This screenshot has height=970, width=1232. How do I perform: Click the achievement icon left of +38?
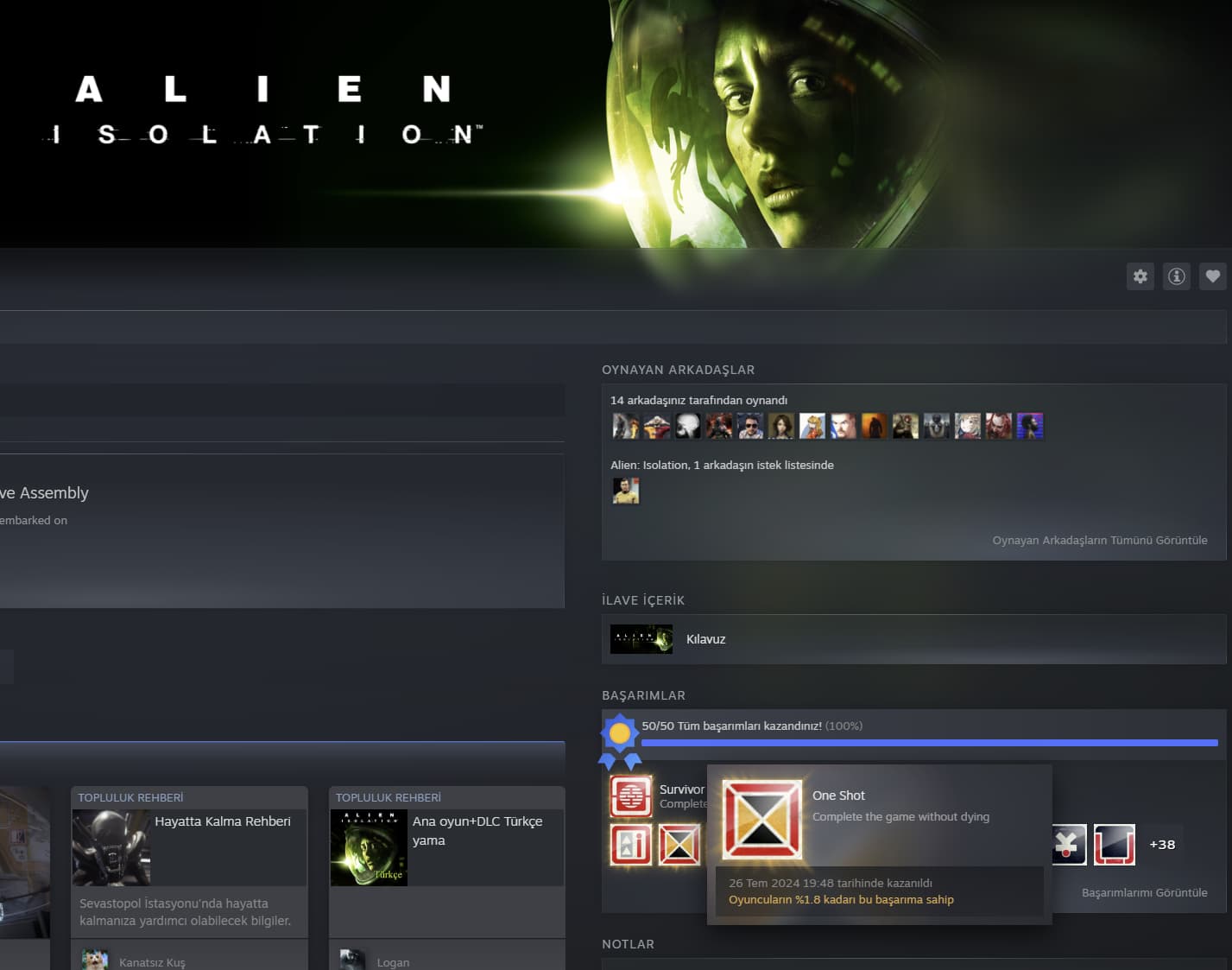point(1115,845)
